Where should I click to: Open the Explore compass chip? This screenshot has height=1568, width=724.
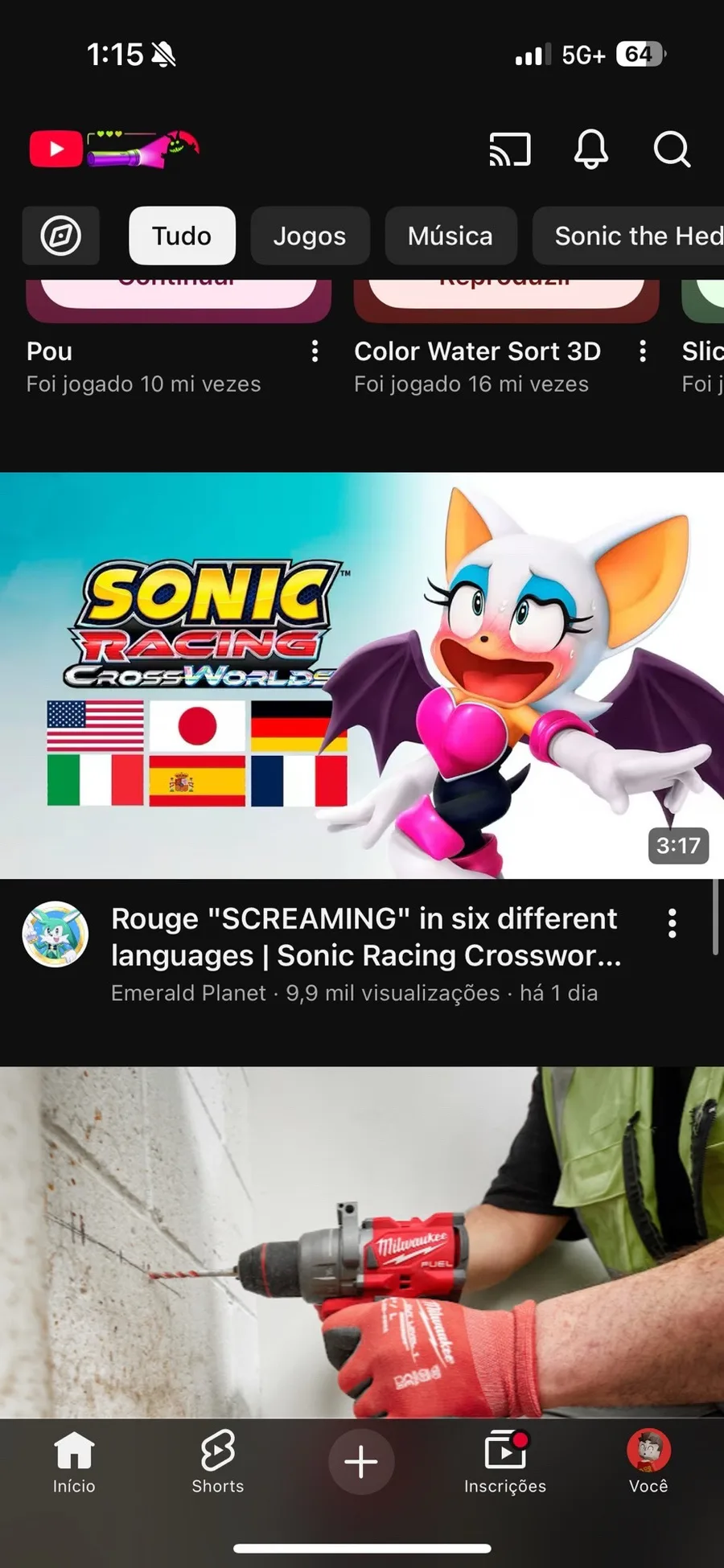(x=61, y=236)
